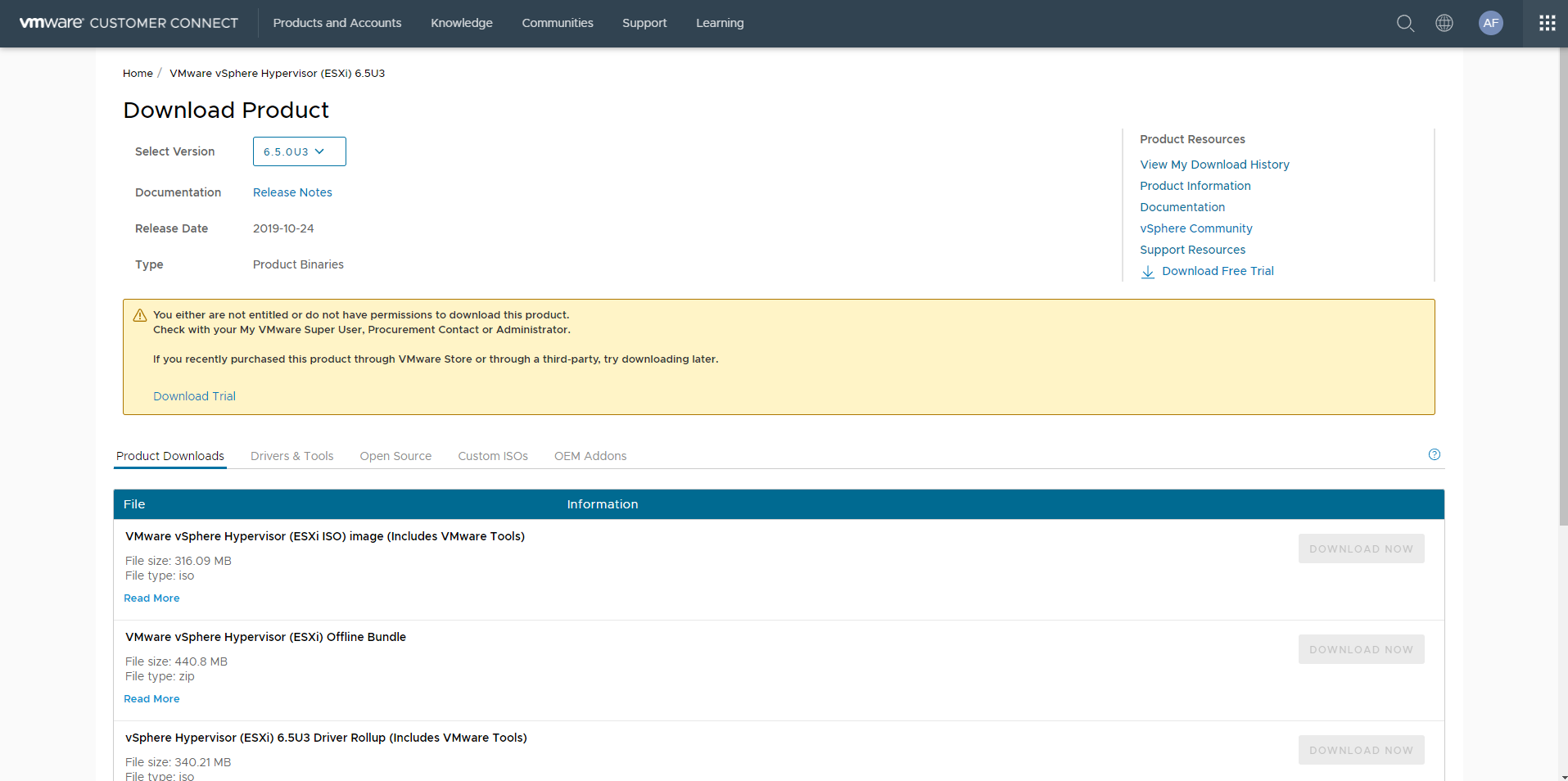The image size is (1568, 781).
Task: Select the Product Downloads tab
Action: tap(170, 456)
